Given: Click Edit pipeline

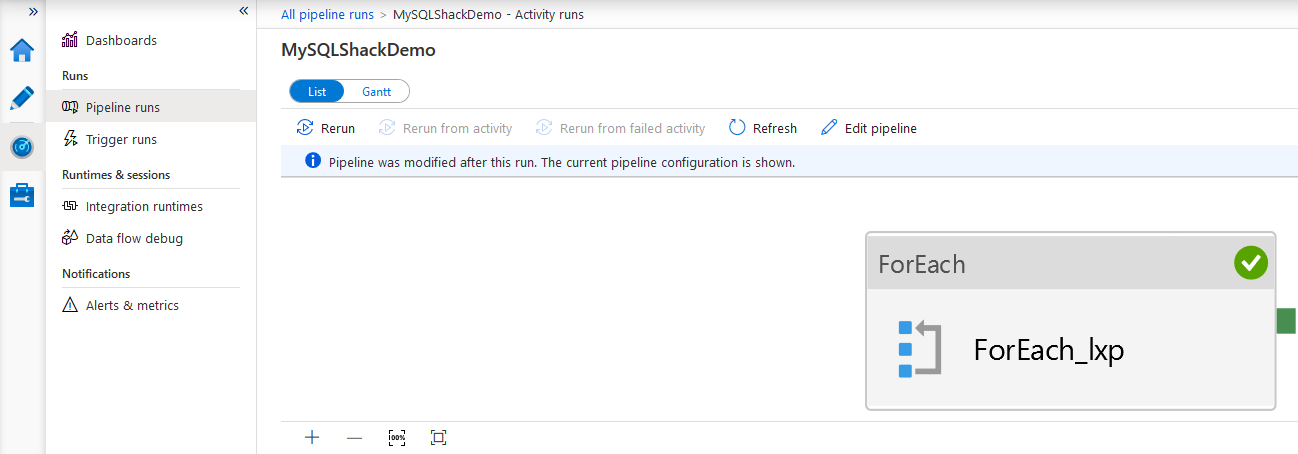Looking at the screenshot, I should pos(868,128).
